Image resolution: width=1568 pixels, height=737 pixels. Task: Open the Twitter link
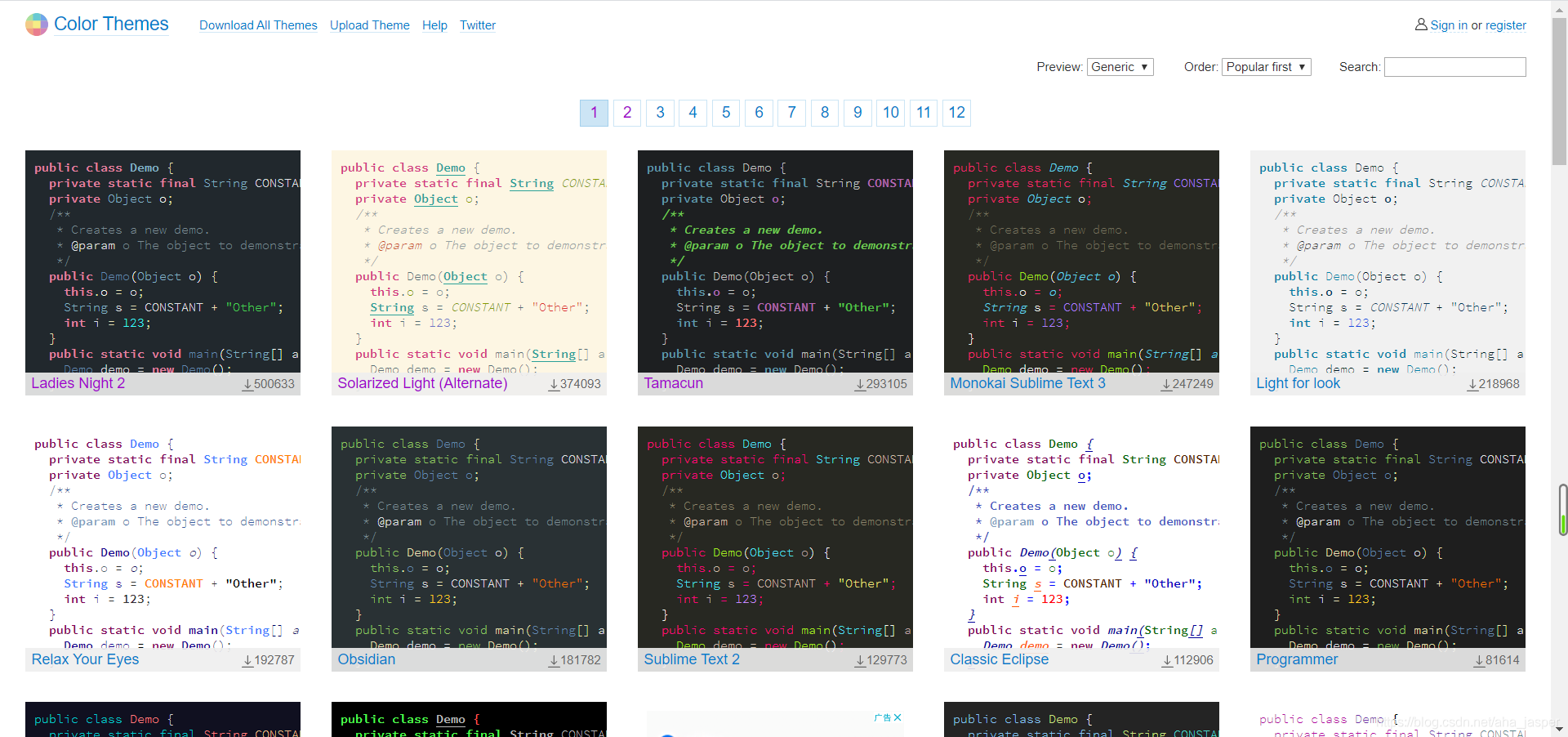pos(478,25)
